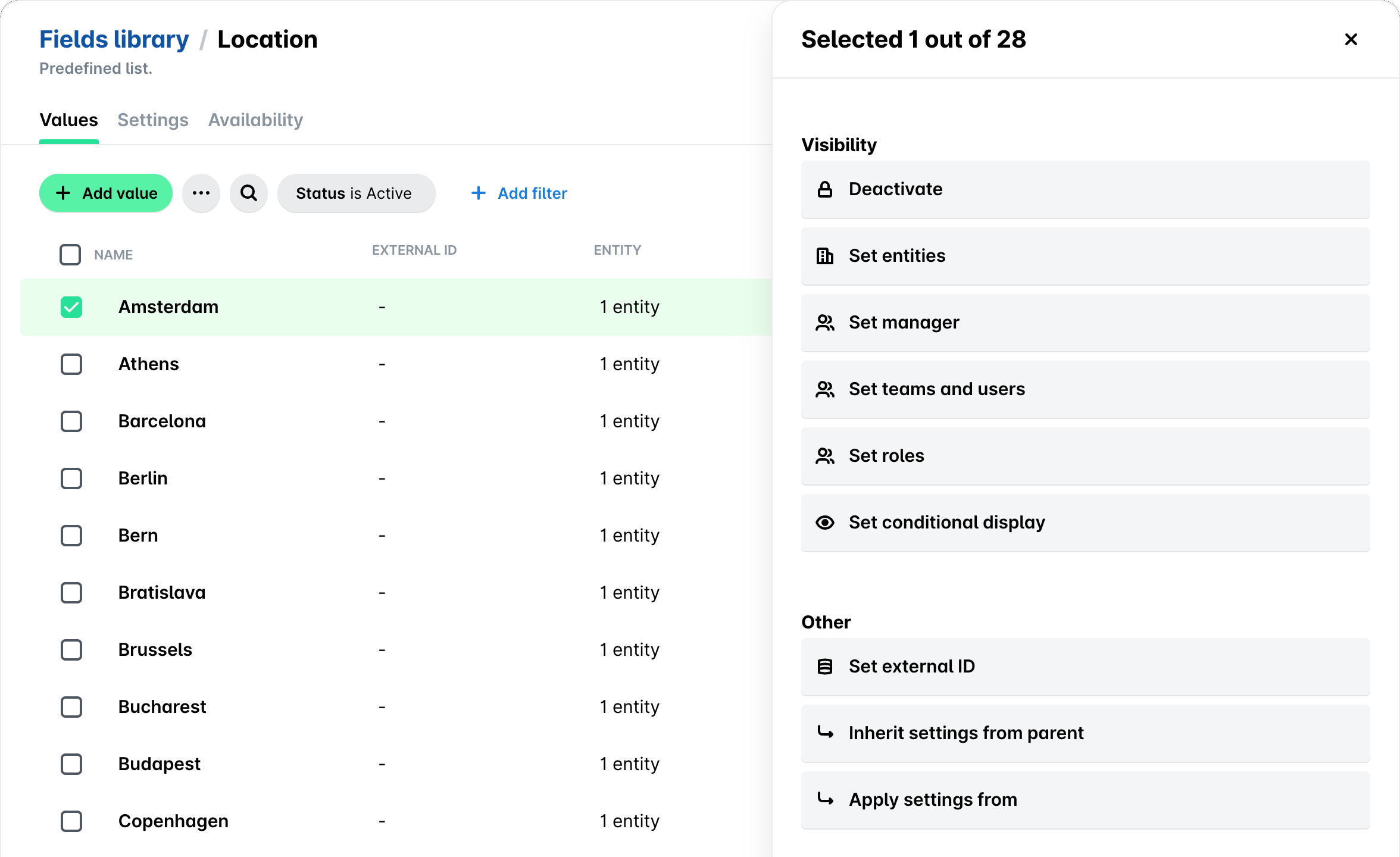Open the Status is Active filter
This screenshot has height=857, width=1400.
click(356, 193)
